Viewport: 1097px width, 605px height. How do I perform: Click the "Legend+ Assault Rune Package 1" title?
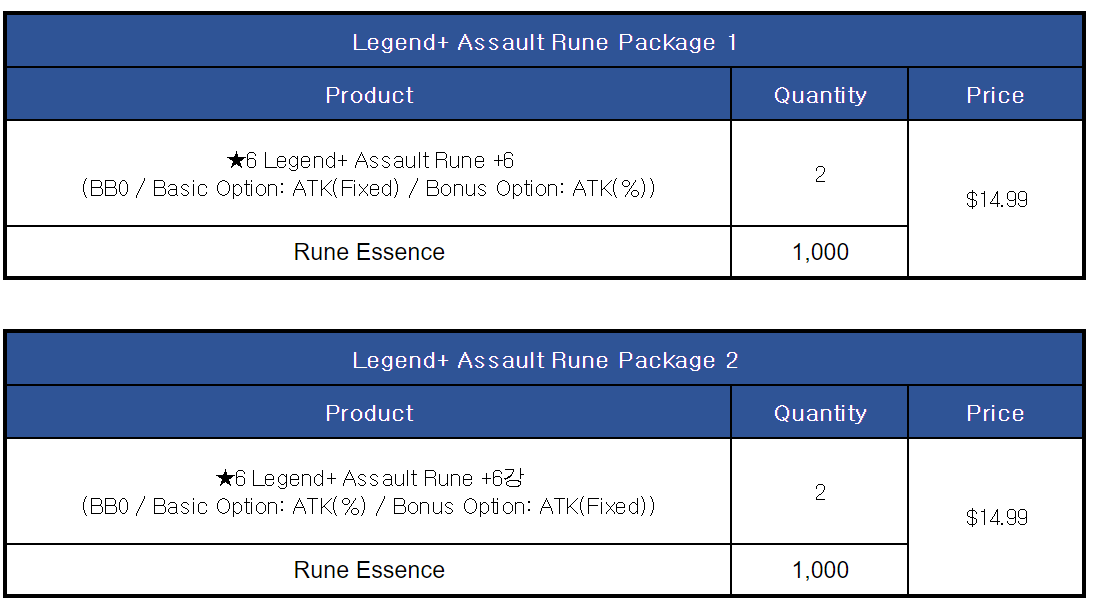(544, 42)
